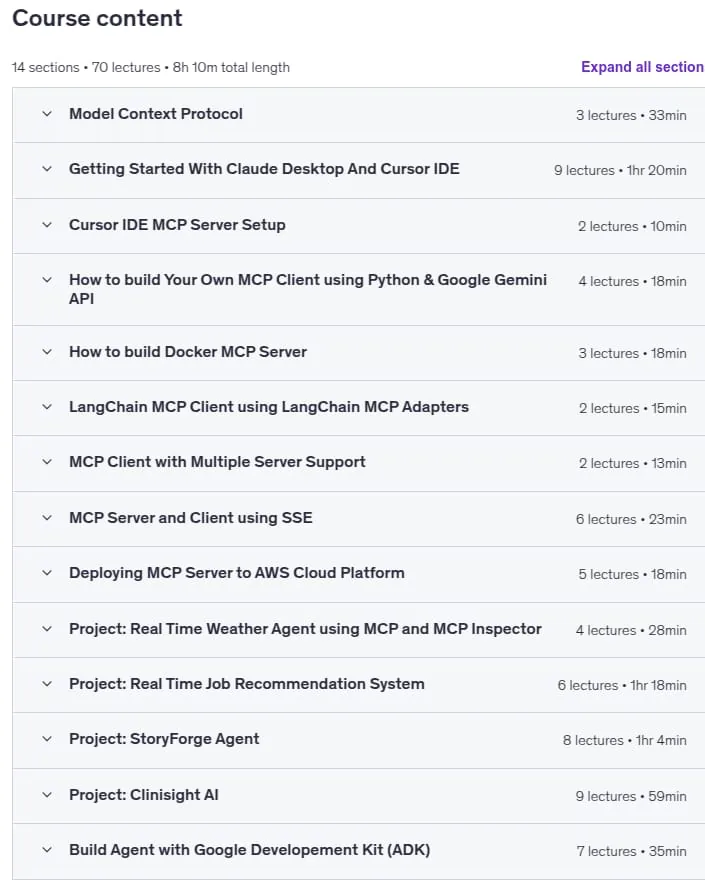Screen dimensions: 705x880
Task: Expand chevron for Real Time Job Recommendation System
Action: coord(47,684)
